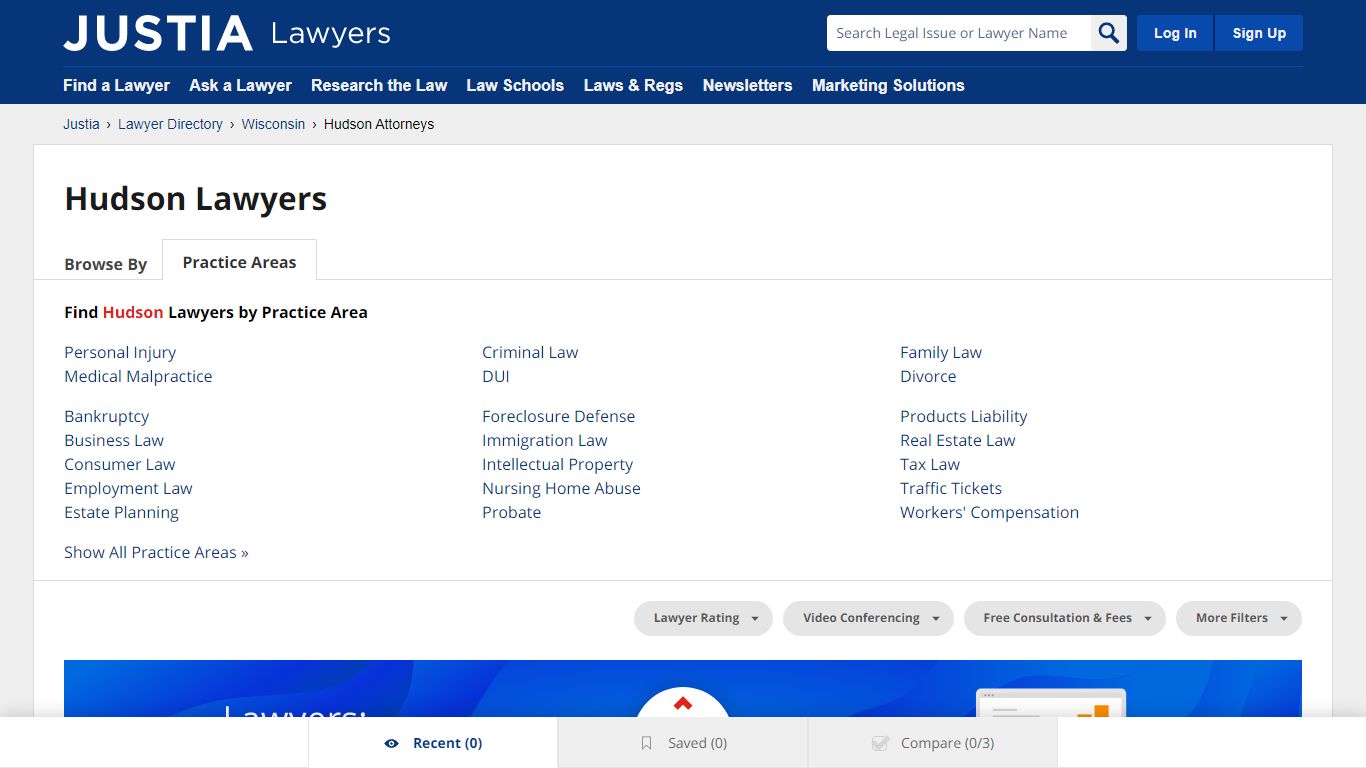Open the Ask a Lawyer menu

tap(240, 85)
